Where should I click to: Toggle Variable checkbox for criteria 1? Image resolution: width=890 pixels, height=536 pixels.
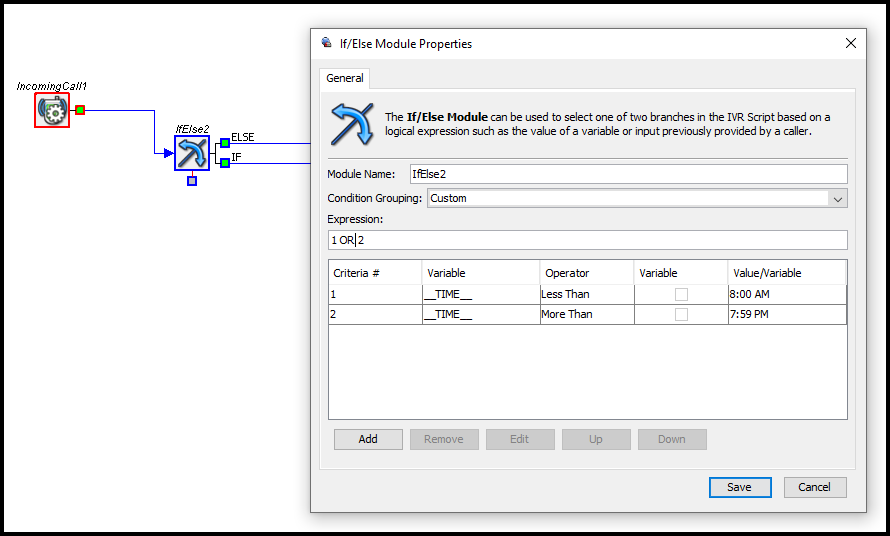click(x=681, y=294)
